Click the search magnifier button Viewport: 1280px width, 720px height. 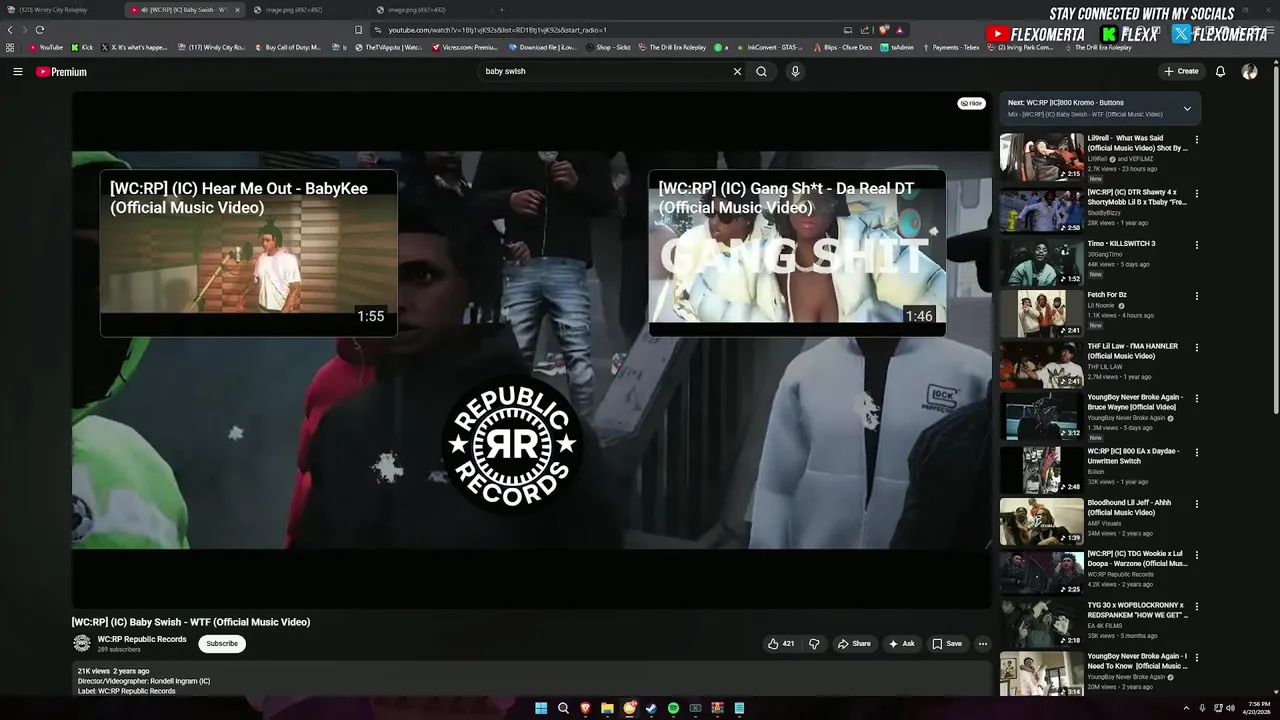pyautogui.click(x=761, y=72)
